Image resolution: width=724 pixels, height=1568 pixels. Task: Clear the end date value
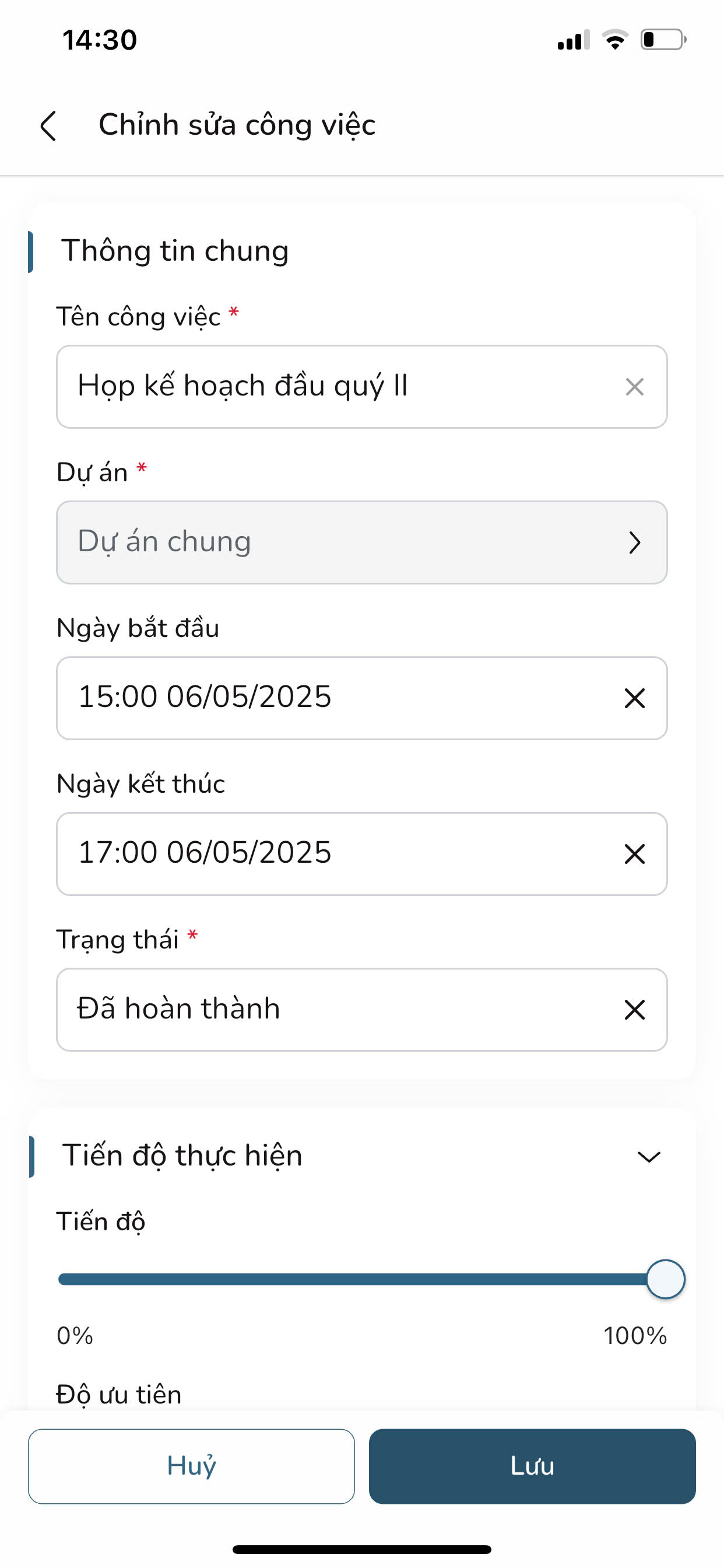[x=634, y=854]
